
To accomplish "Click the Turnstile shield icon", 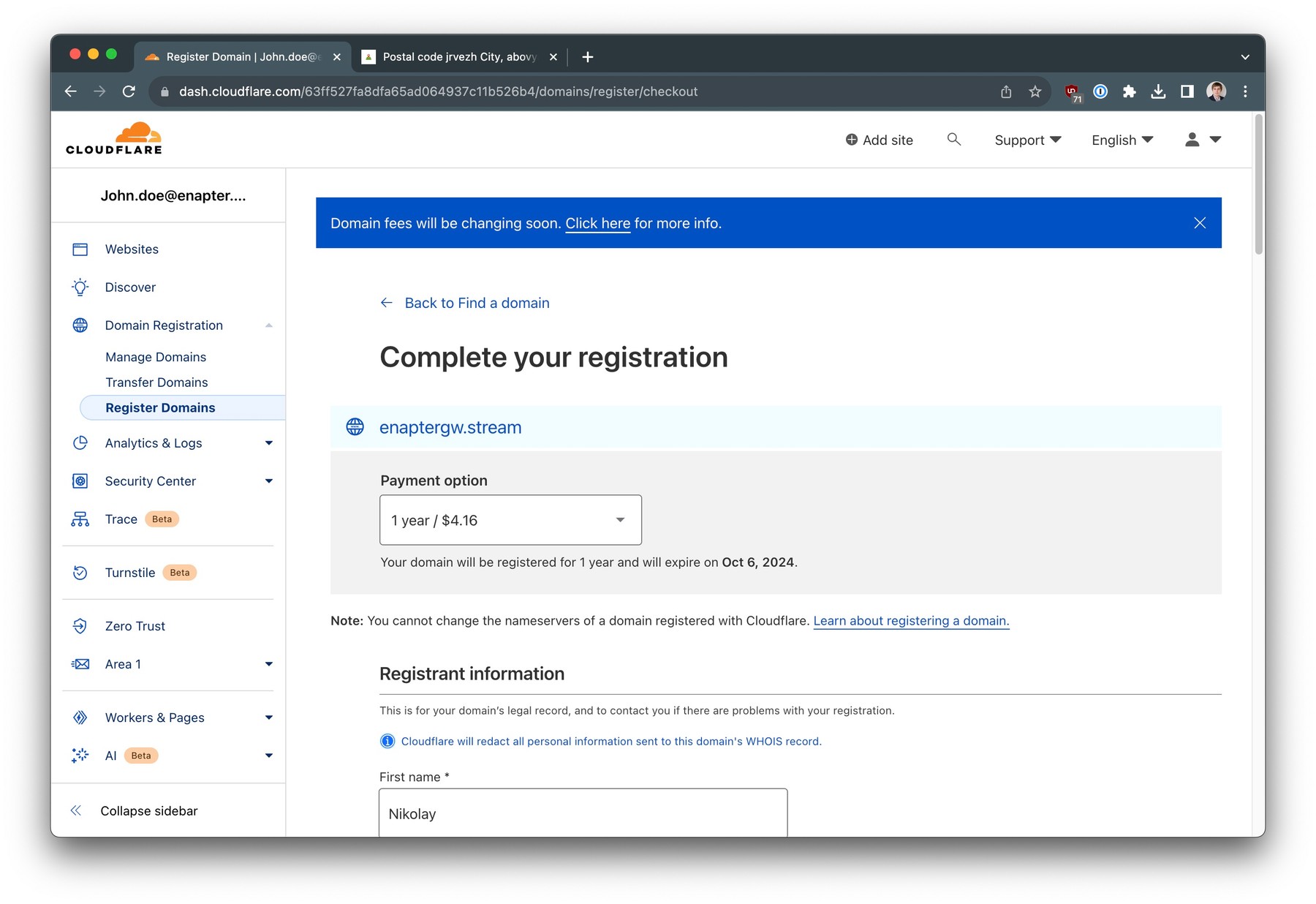I will coord(80,573).
